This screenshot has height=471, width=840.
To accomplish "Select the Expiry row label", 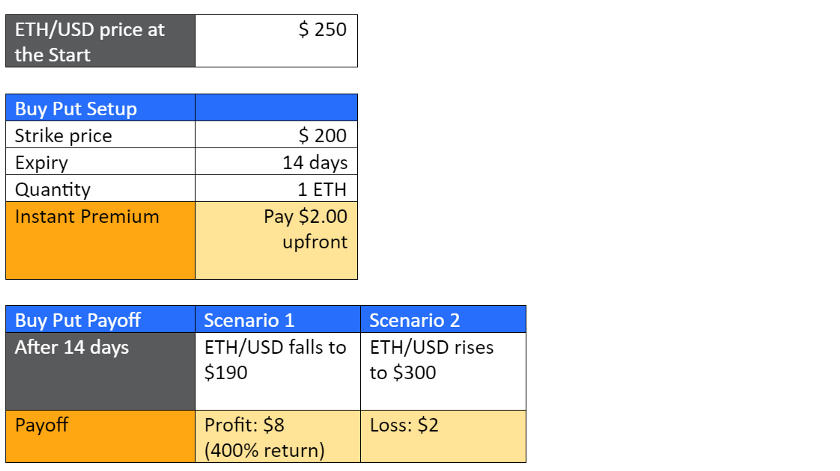I will point(100,162).
